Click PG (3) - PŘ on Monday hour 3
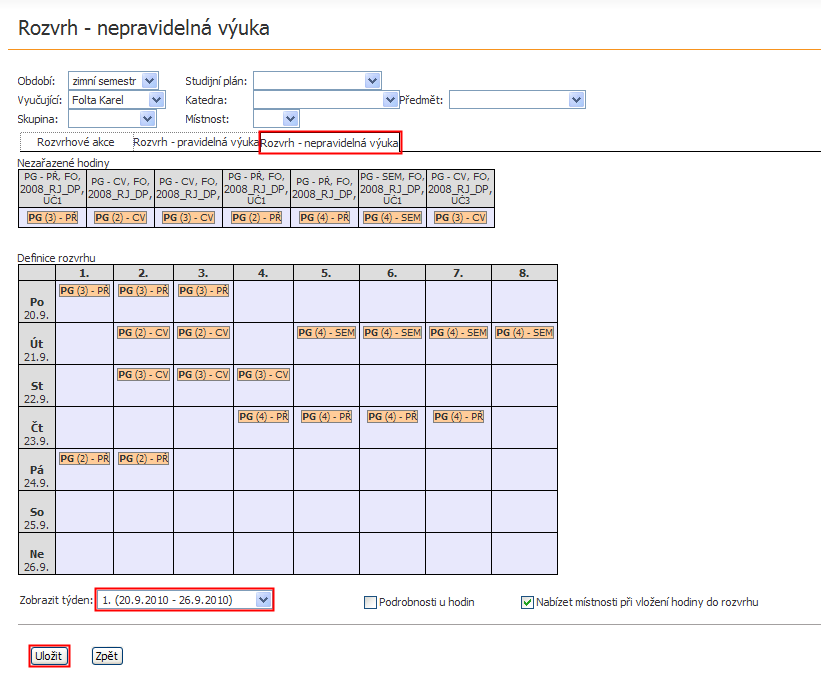The width and height of the screenshot is (821, 680). point(204,291)
